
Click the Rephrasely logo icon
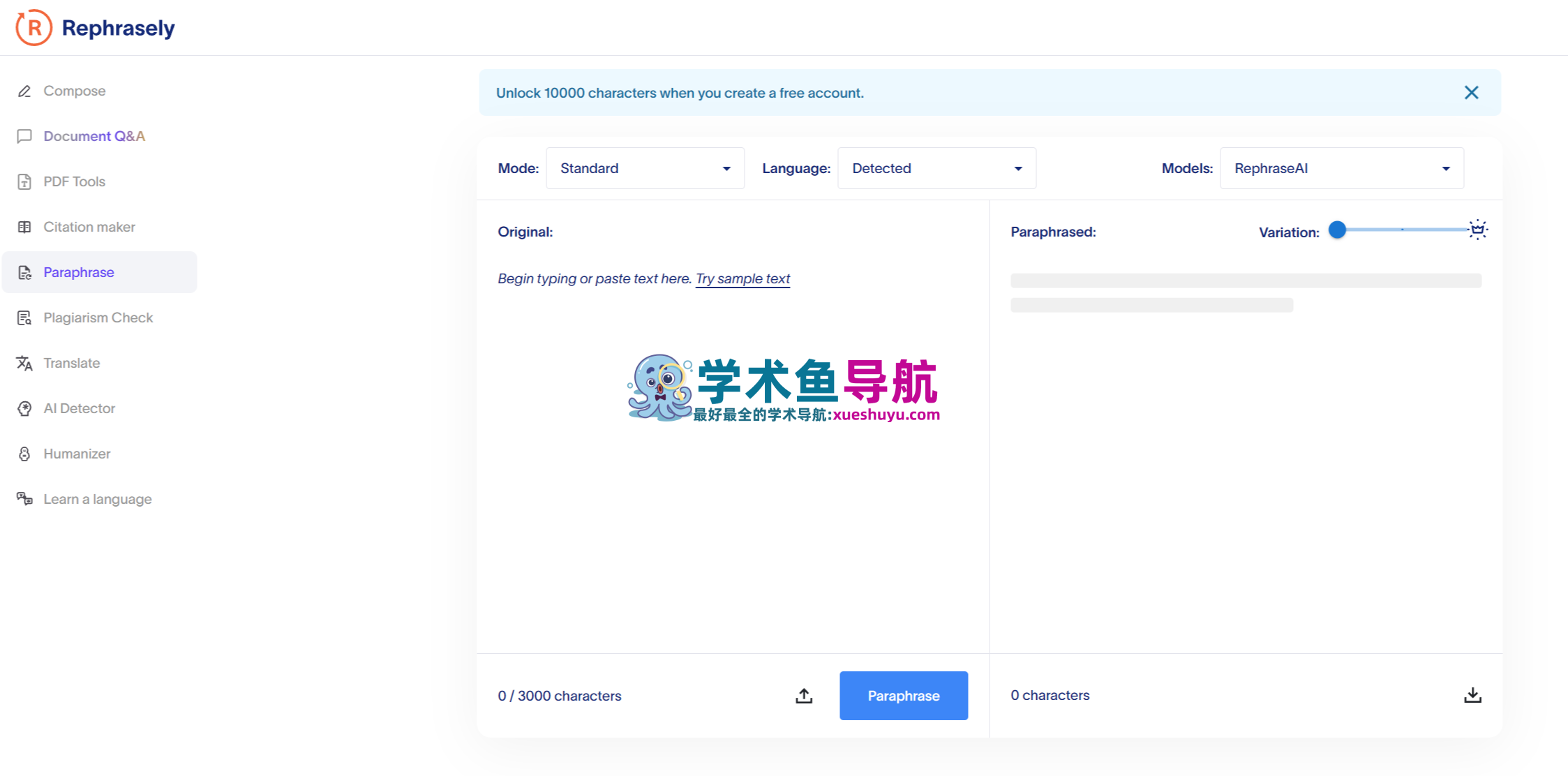click(x=33, y=28)
